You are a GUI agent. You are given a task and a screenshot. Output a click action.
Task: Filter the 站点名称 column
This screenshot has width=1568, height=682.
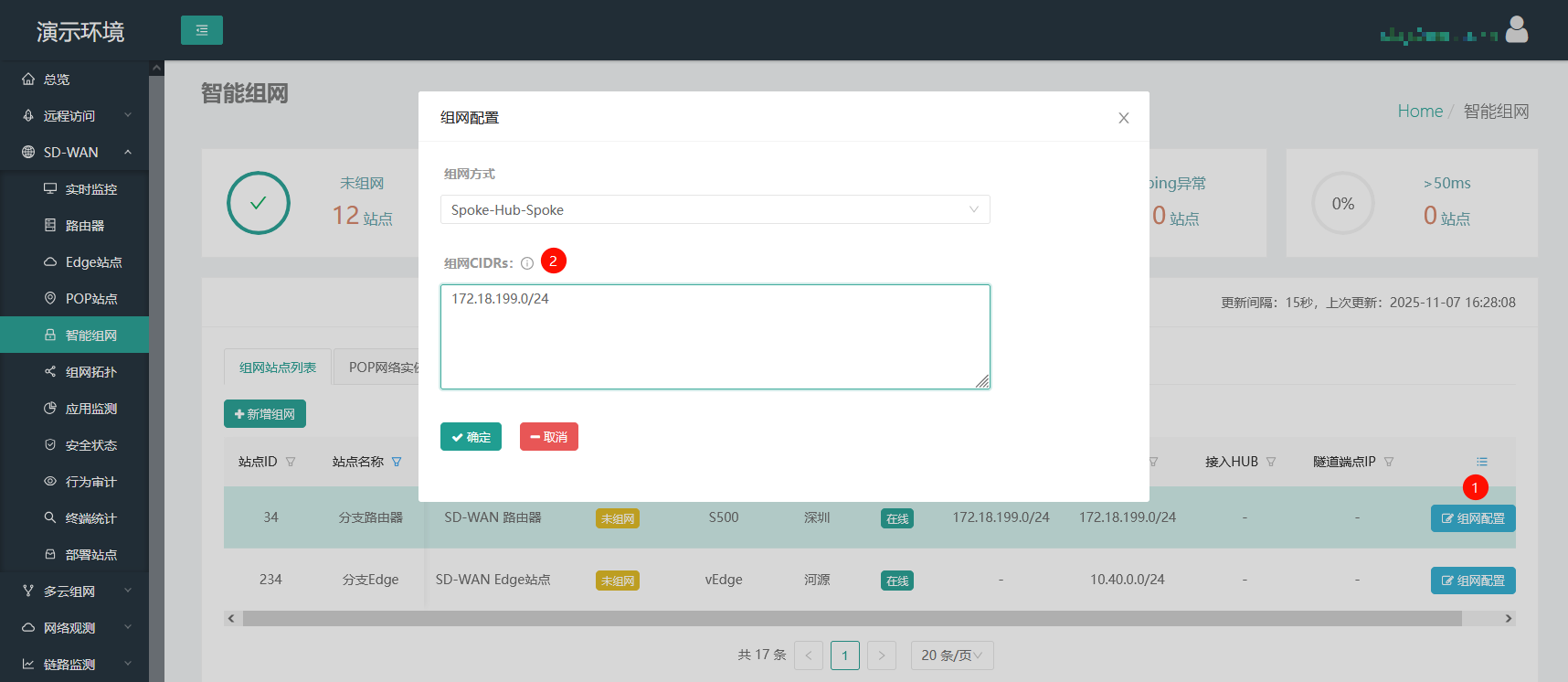397,462
